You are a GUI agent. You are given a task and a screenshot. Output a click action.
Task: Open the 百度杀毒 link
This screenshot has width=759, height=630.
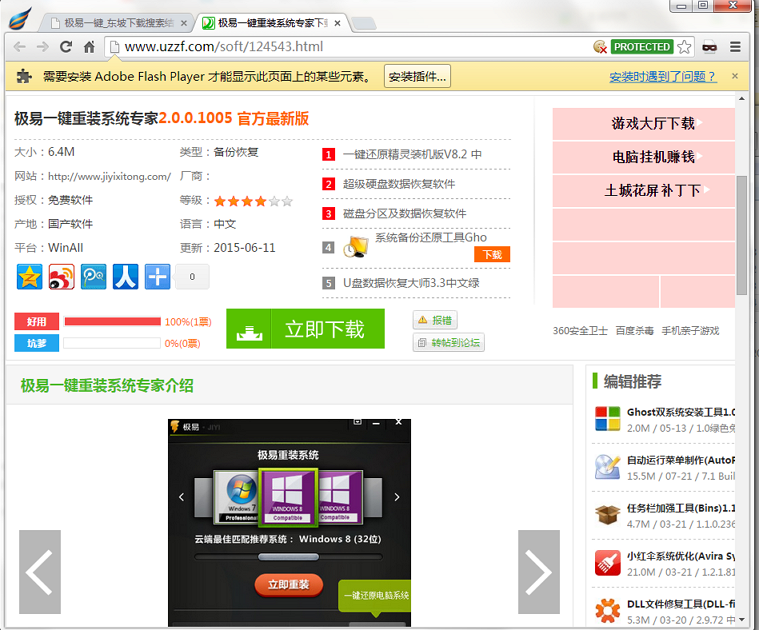(635, 331)
